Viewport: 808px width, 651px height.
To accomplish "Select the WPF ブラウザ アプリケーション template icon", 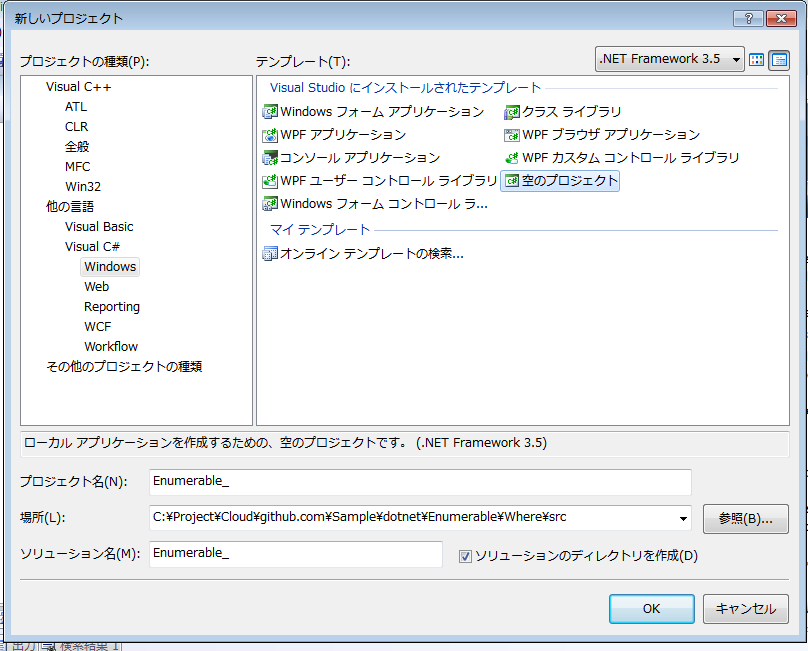I will (x=512, y=135).
